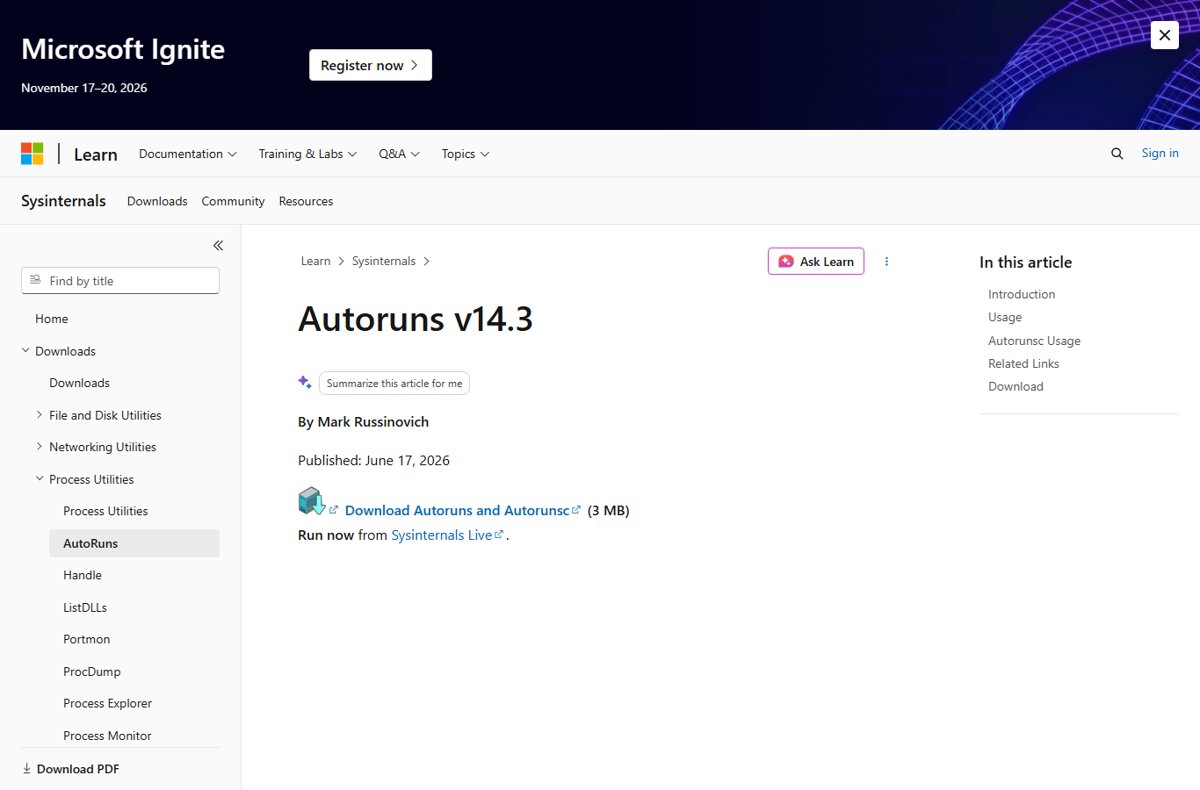Expand Networking Utilities section
Image resolution: width=1200 pixels, height=790 pixels.
40,447
